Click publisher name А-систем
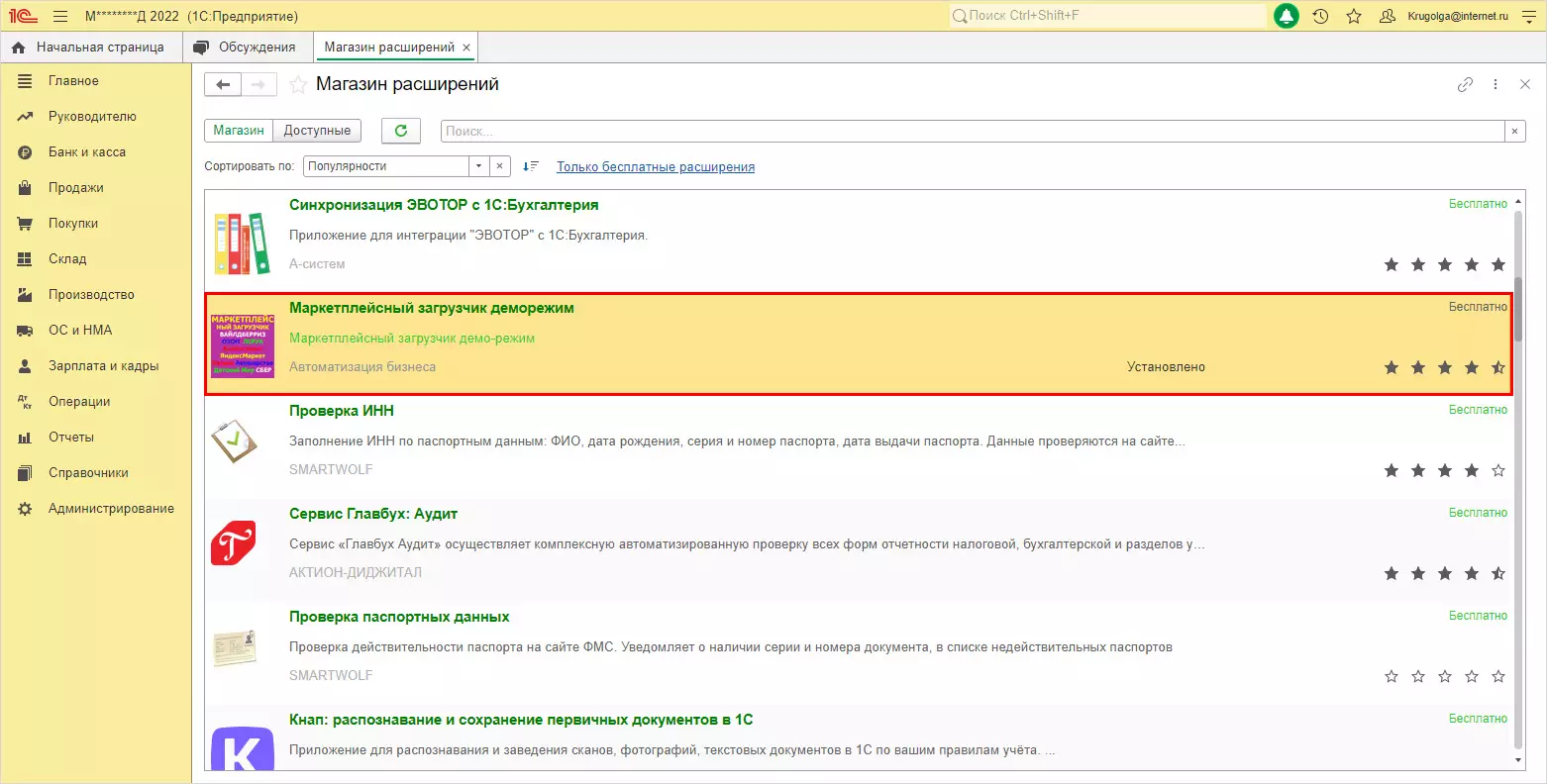Viewport: 1547px width, 784px height. pos(317,264)
